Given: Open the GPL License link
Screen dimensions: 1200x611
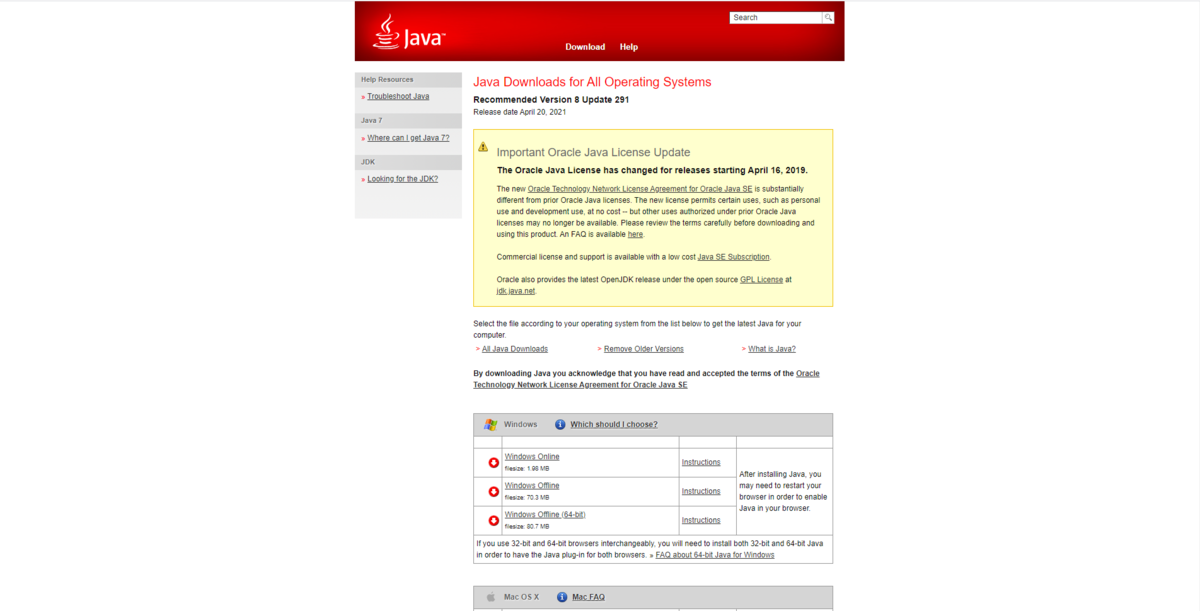Looking at the screenshot, I should tap(762, 280).
